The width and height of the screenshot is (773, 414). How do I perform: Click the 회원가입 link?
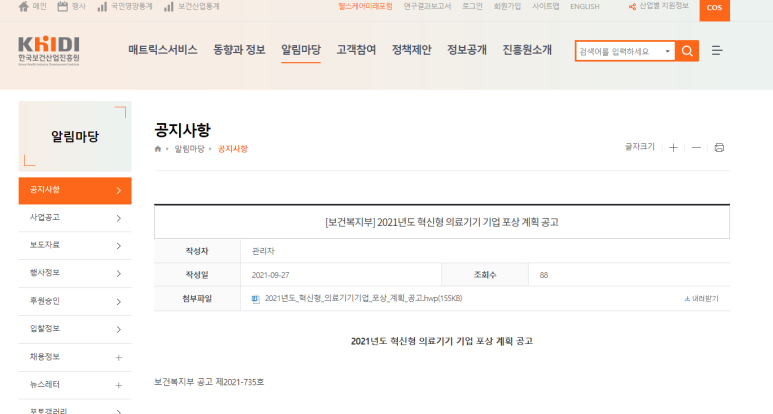[x=507, y=6]
